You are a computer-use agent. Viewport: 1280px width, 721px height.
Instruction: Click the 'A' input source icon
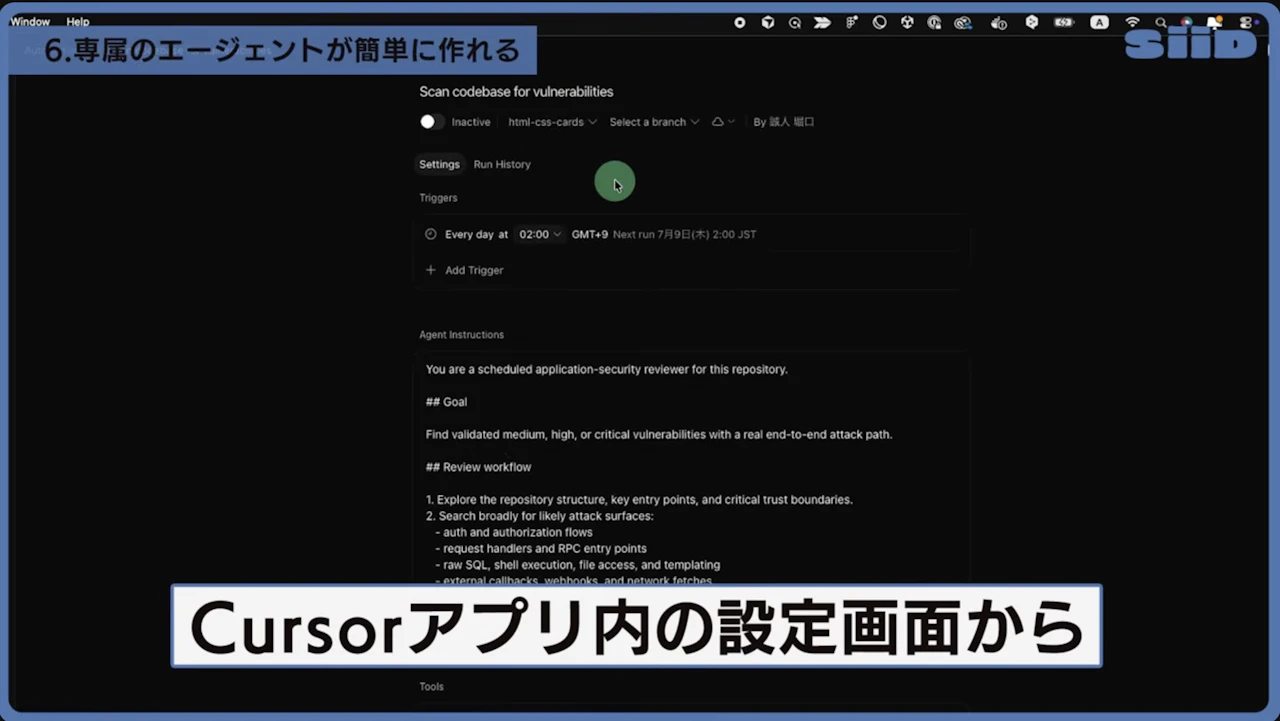[x=1099, y=22]
